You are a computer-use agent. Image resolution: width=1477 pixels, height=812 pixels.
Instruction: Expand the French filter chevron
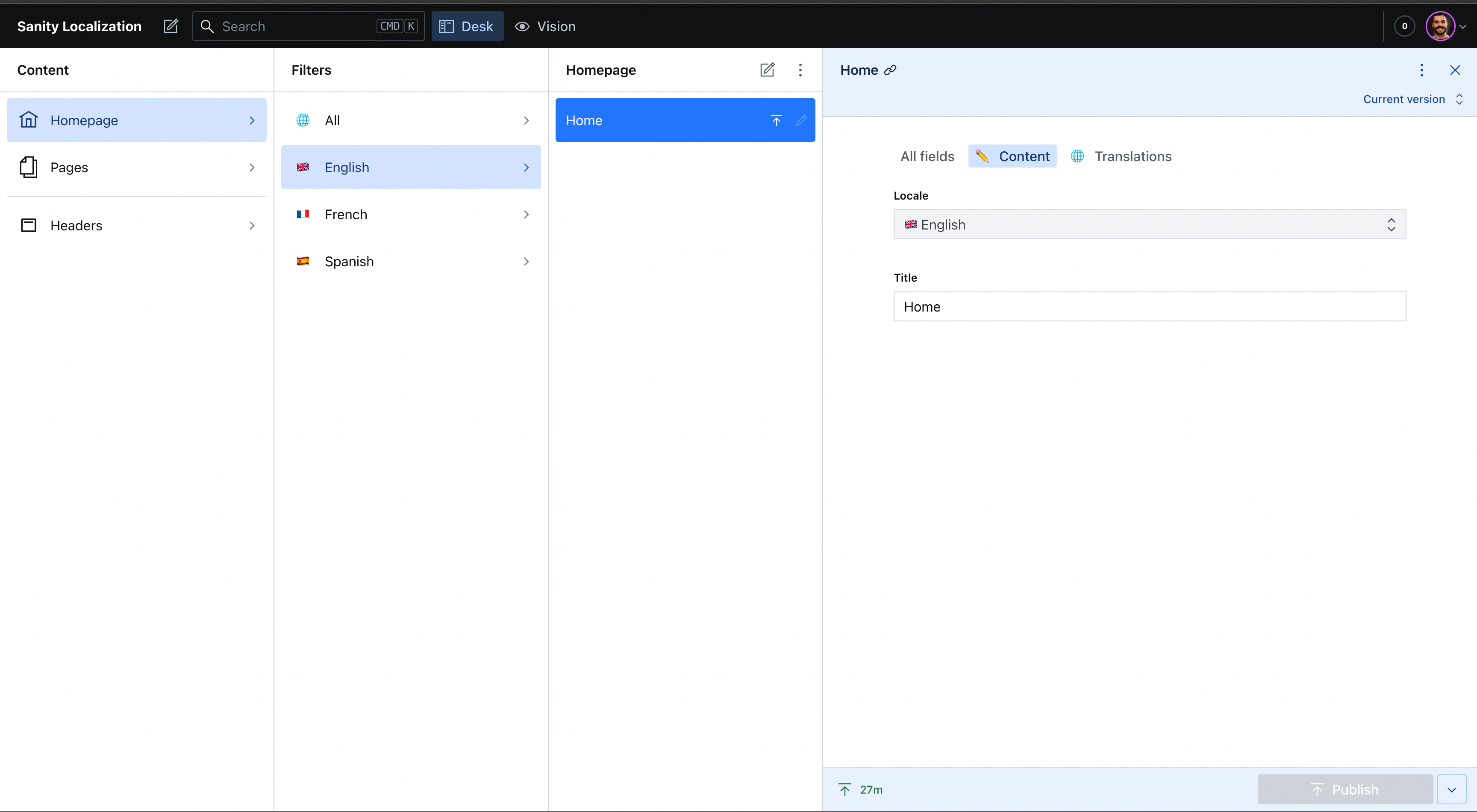click(x=527, y=215)
